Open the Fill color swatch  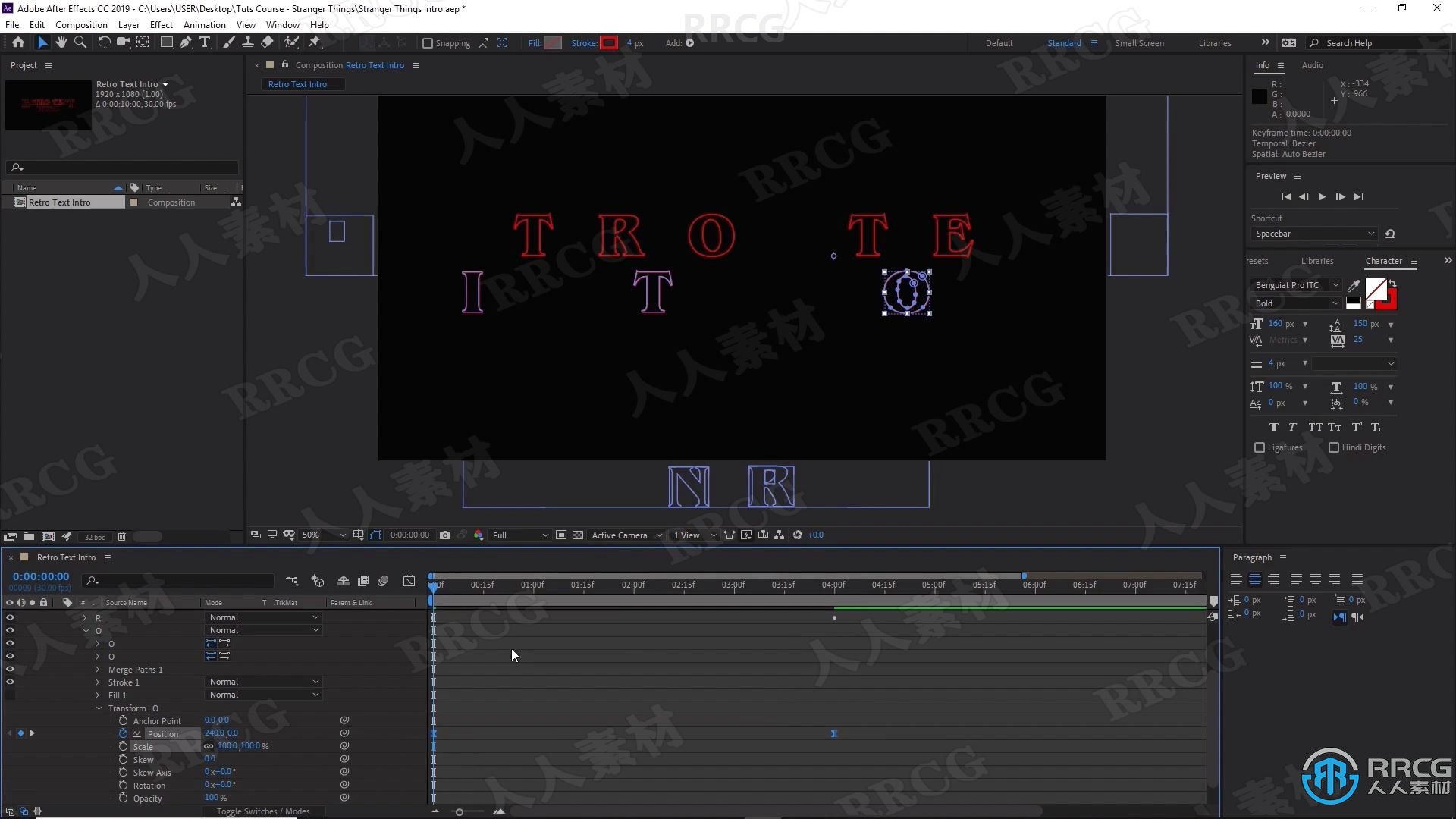(x=553, y=43)
